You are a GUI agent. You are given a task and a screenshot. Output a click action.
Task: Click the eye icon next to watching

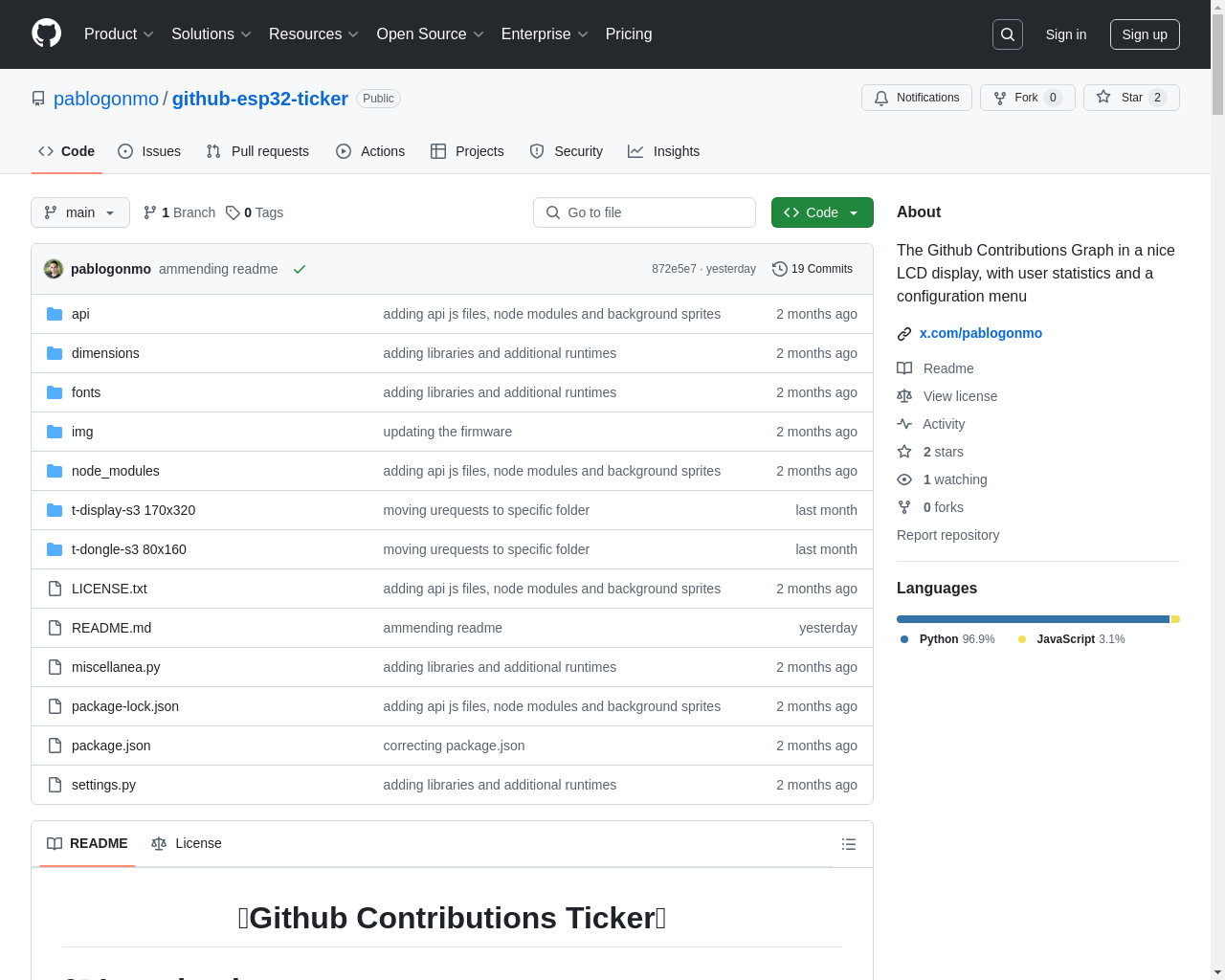904,479
